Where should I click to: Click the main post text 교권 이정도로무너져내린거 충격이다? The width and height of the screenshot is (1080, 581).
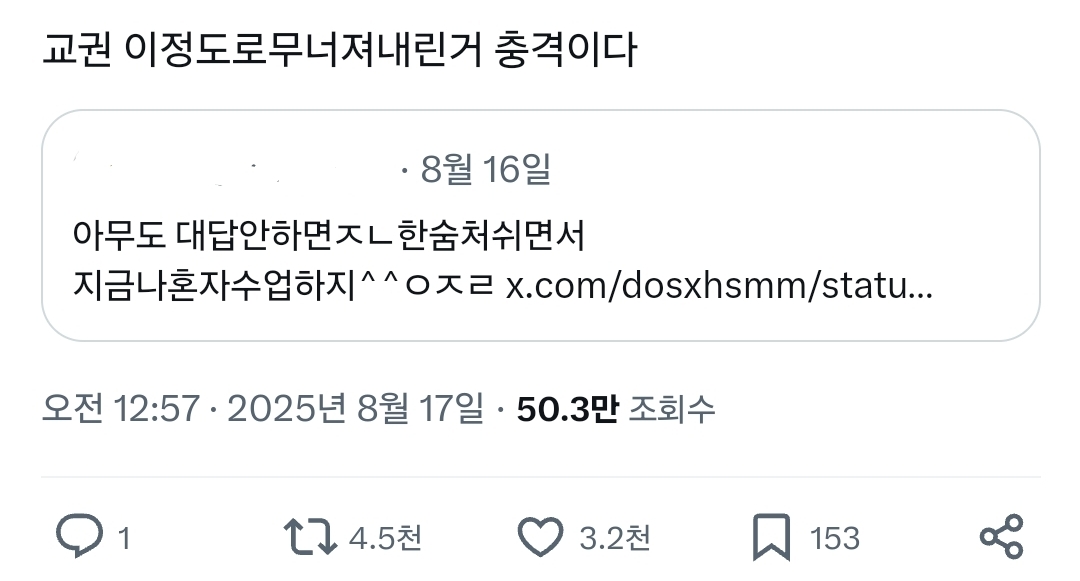pos(340,50)
